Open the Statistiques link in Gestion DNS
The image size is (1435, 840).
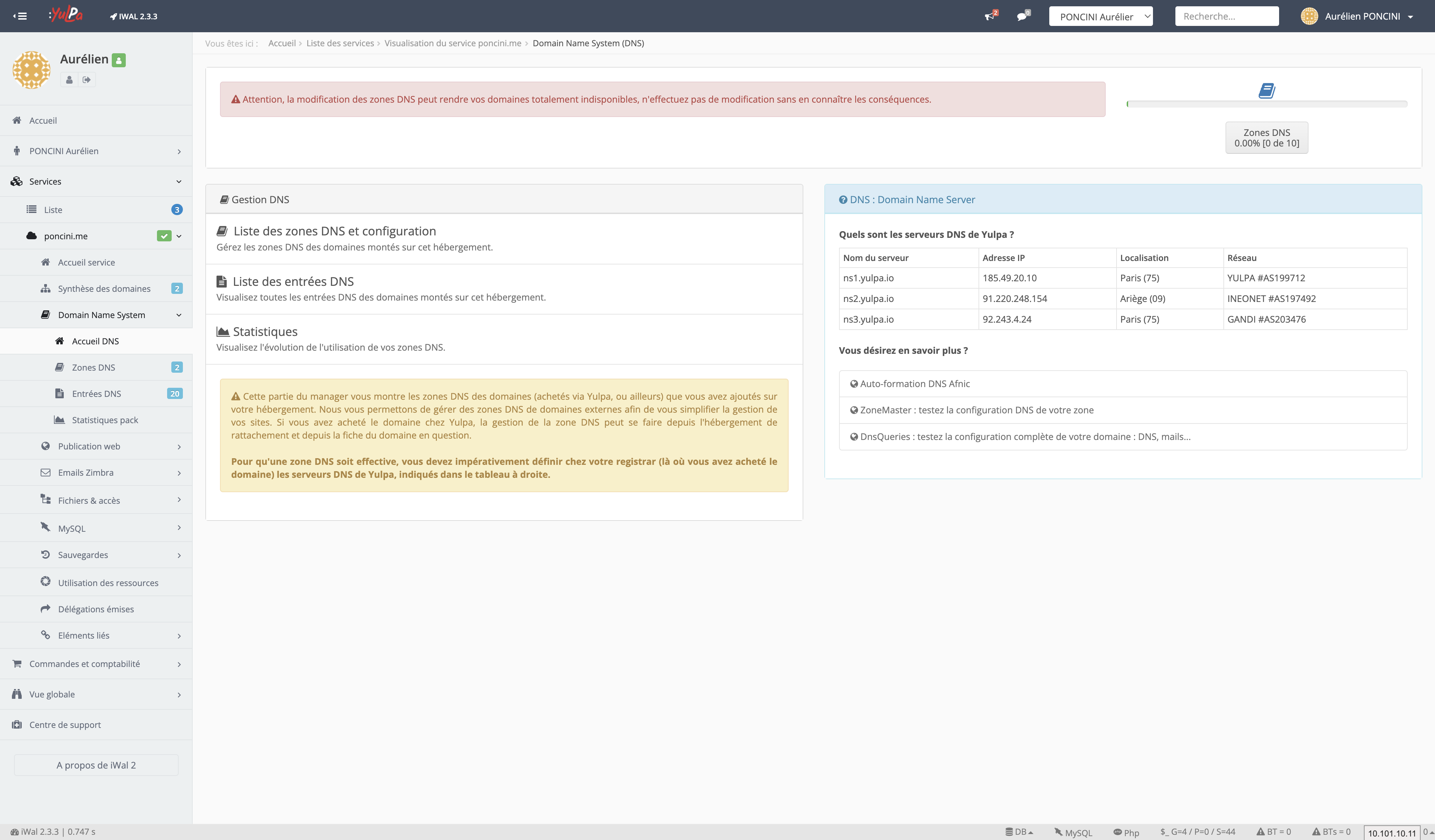pos(265,331)
